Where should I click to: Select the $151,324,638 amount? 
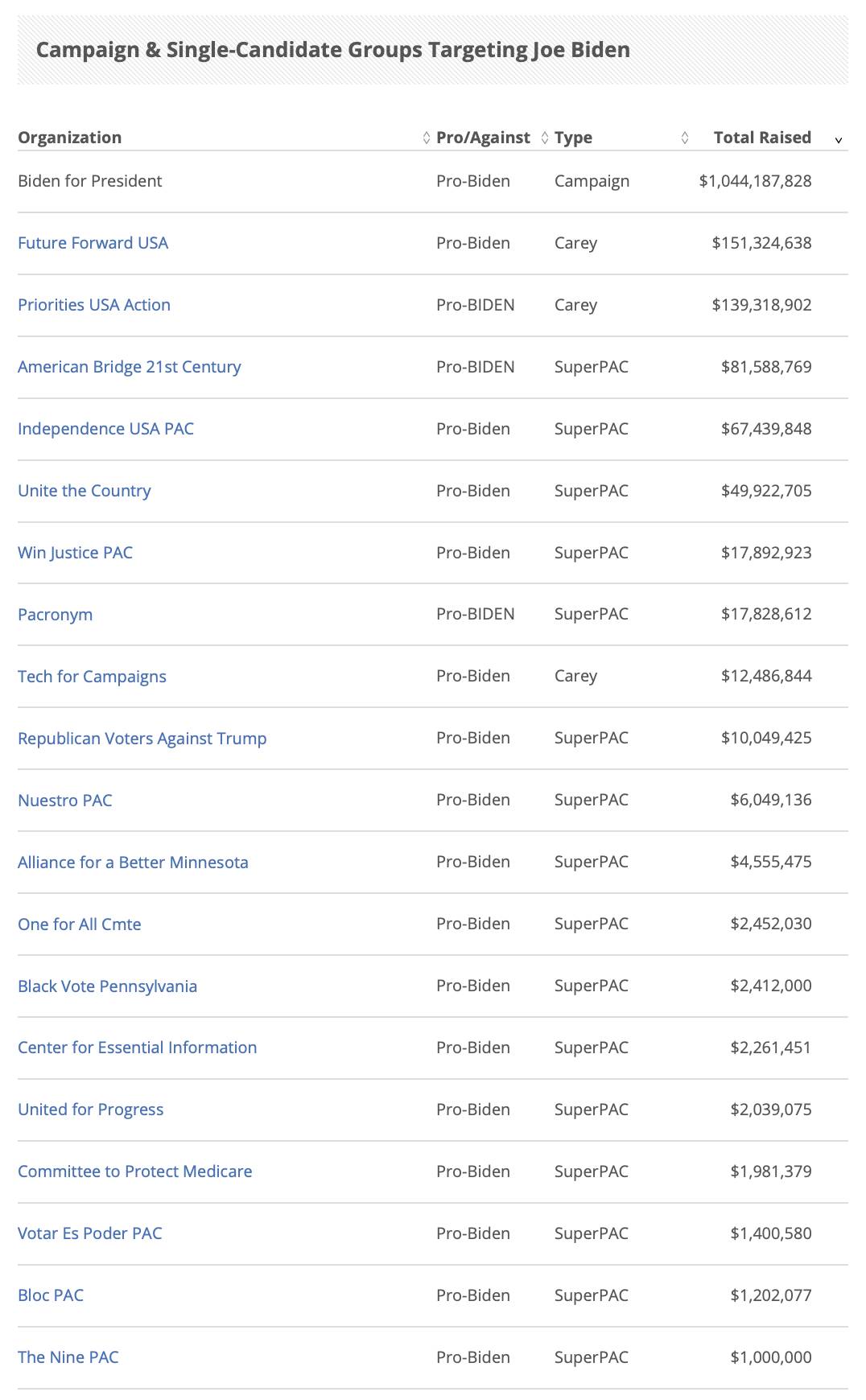pyautogui.click(x=761, y=243)
